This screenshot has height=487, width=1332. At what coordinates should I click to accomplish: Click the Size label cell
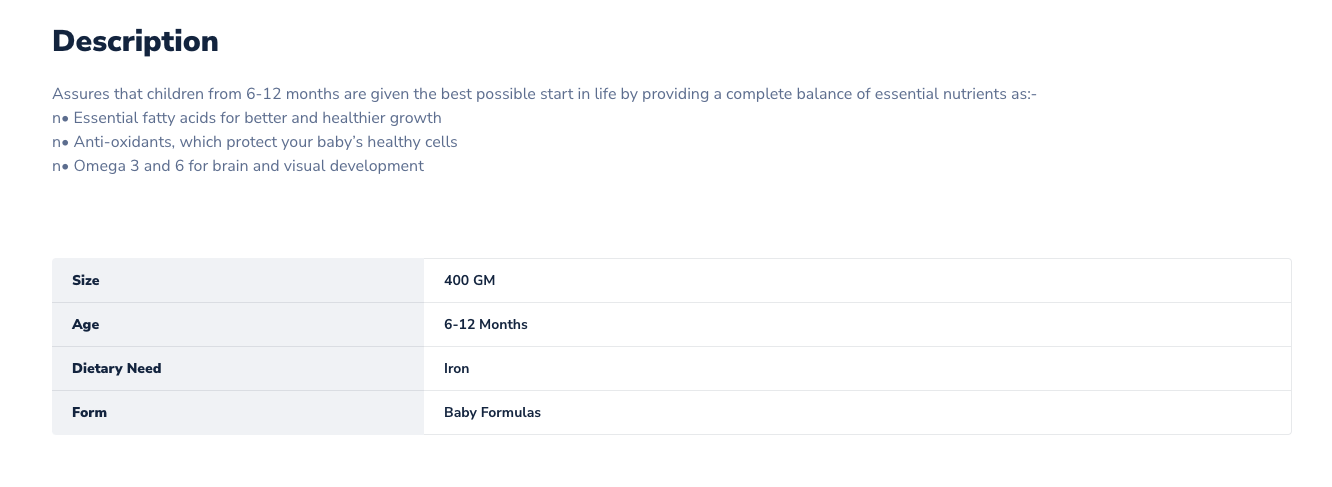click(86, 281)
